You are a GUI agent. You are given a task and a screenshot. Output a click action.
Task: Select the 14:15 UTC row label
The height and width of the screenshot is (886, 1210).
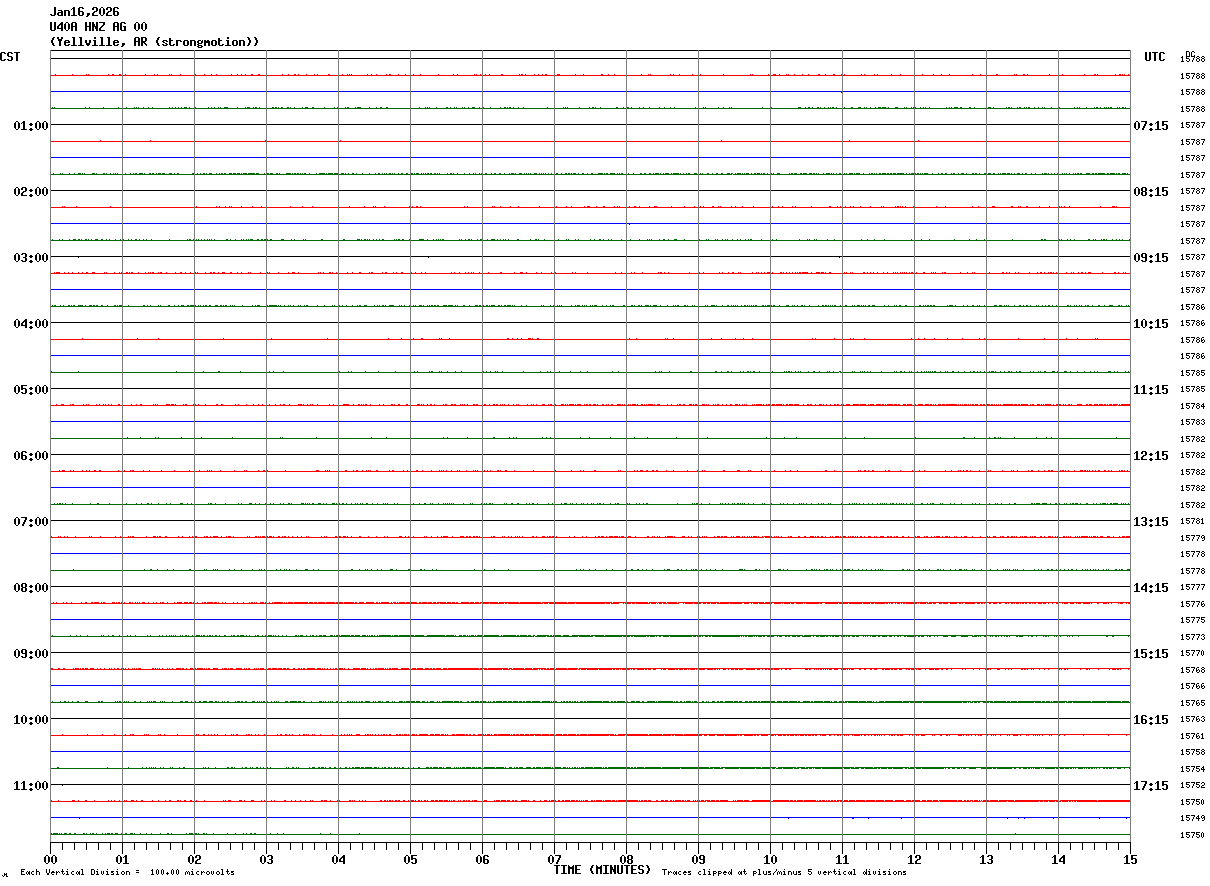1150,588
